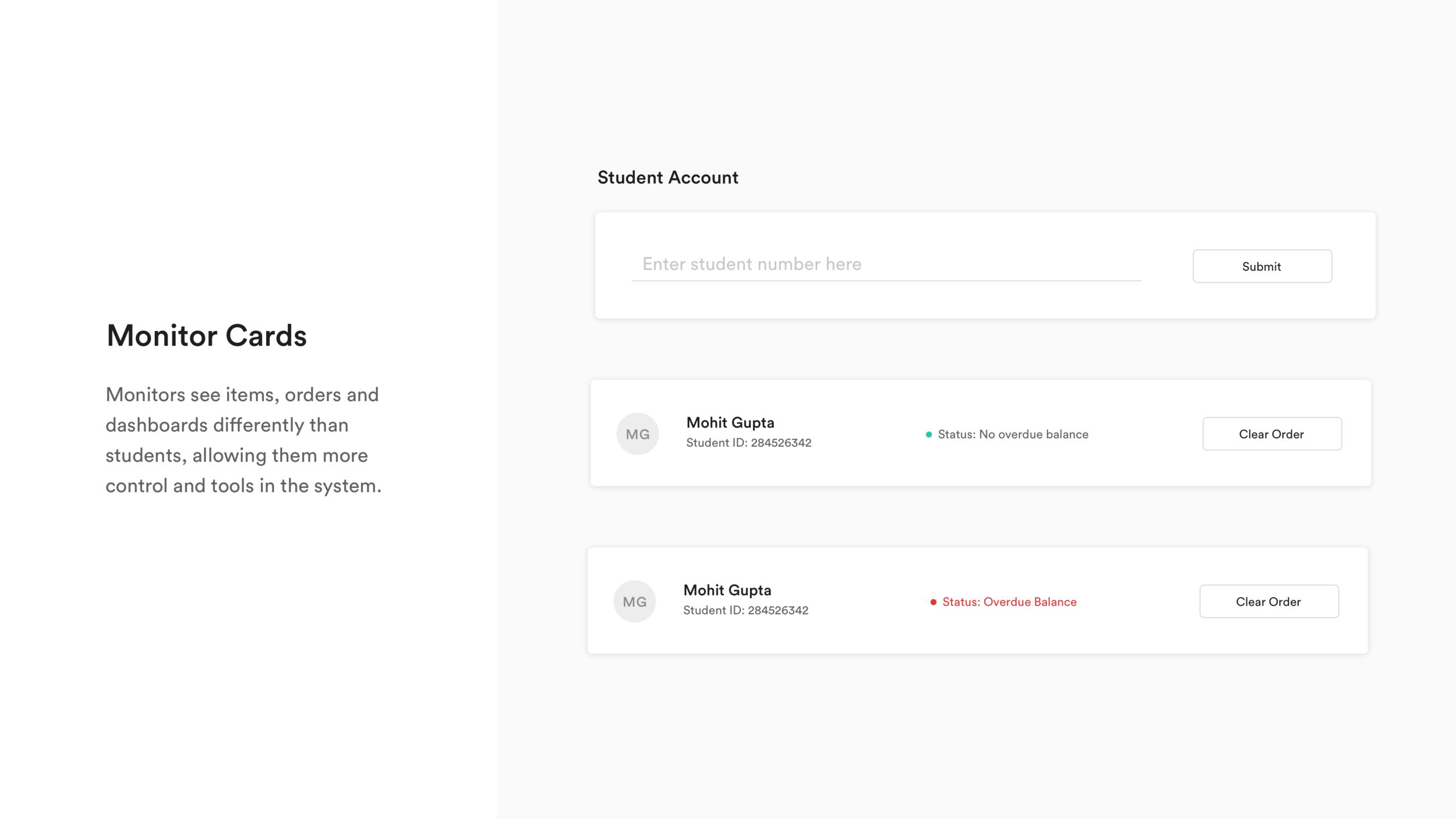Click the 'Monitor Cards' title
The height and width of the screenshot is (819, 1456).
click(206, 336)
